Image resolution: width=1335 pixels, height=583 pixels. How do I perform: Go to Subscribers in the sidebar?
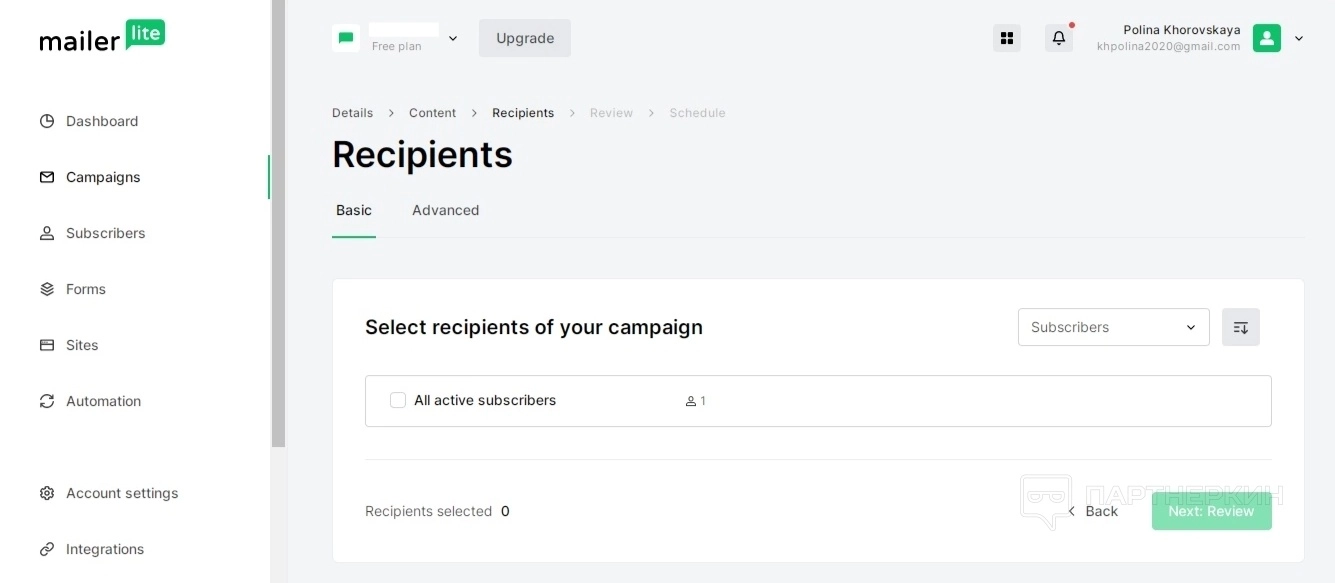click(x=105, y=233)
